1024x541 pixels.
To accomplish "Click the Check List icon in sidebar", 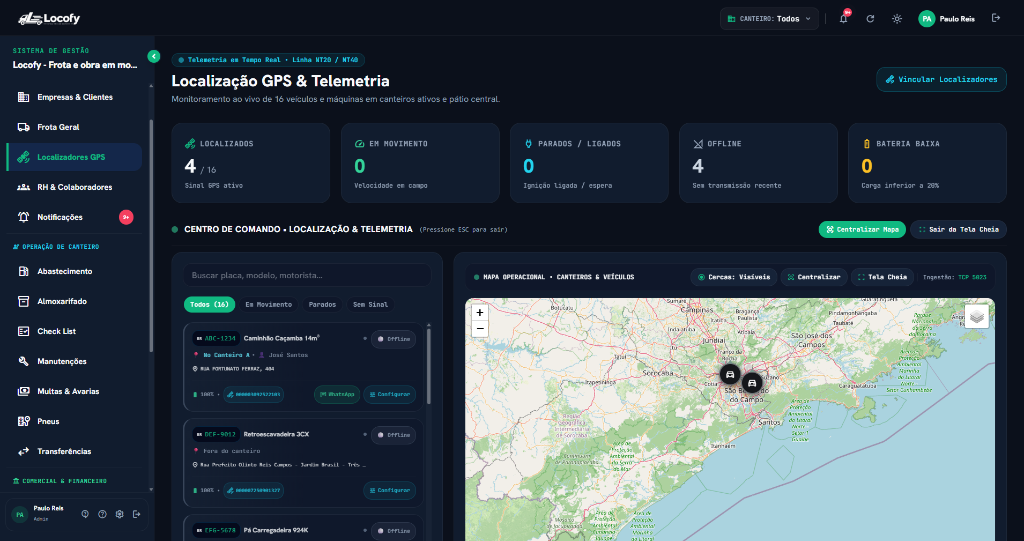I will pos(24,331).
